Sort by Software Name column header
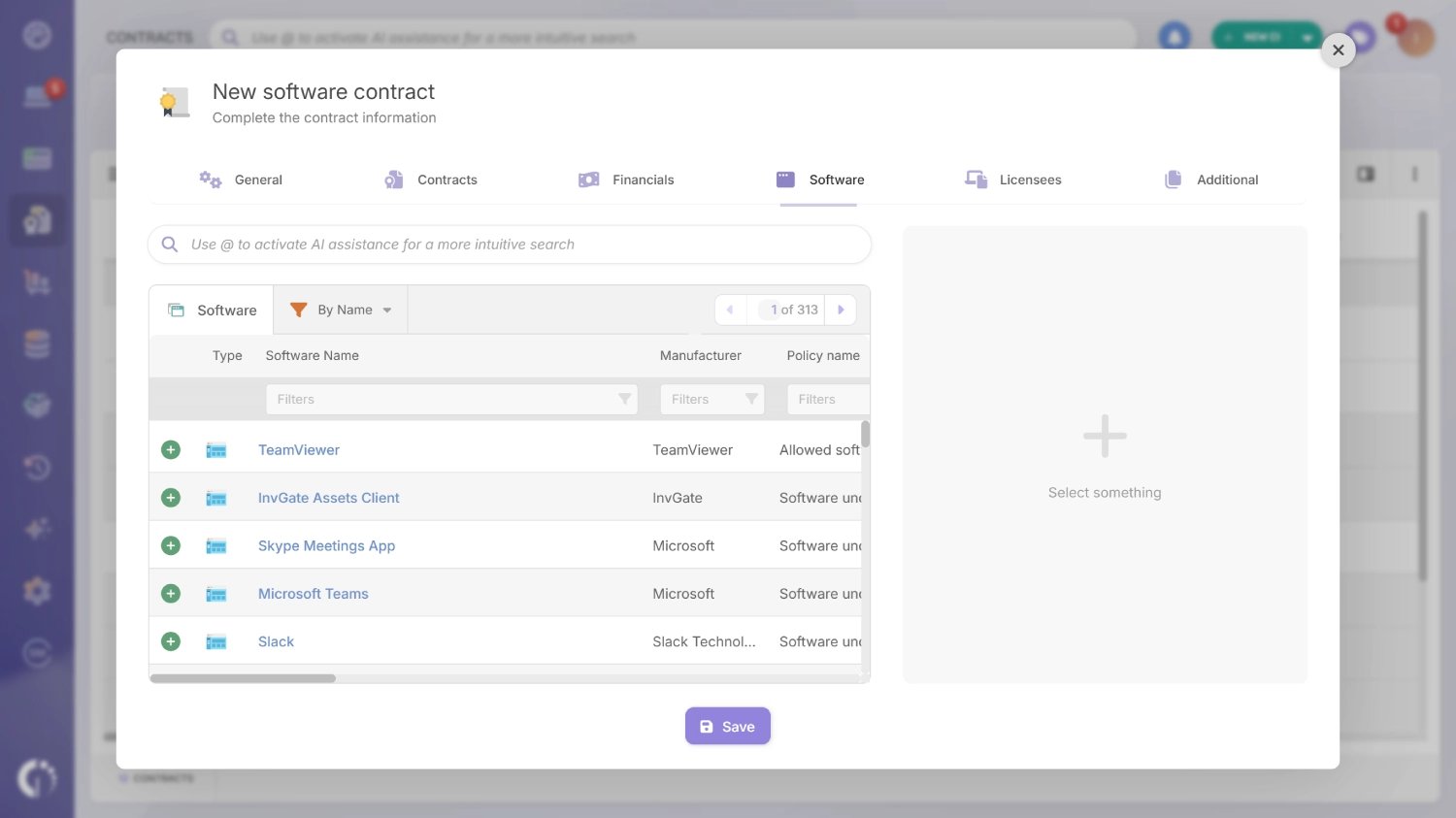1456x818 pixels. [x=313, y=355]
